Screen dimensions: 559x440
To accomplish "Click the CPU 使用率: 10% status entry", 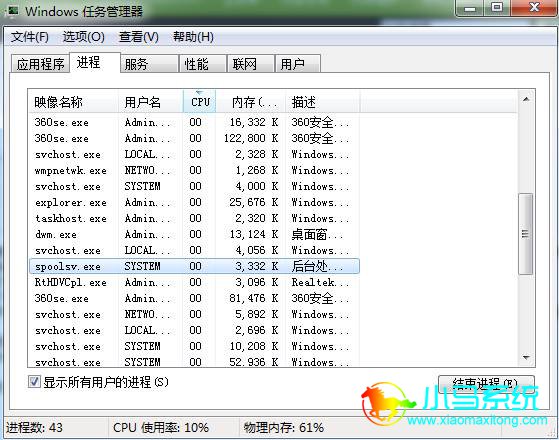I will tap(161, 427).
